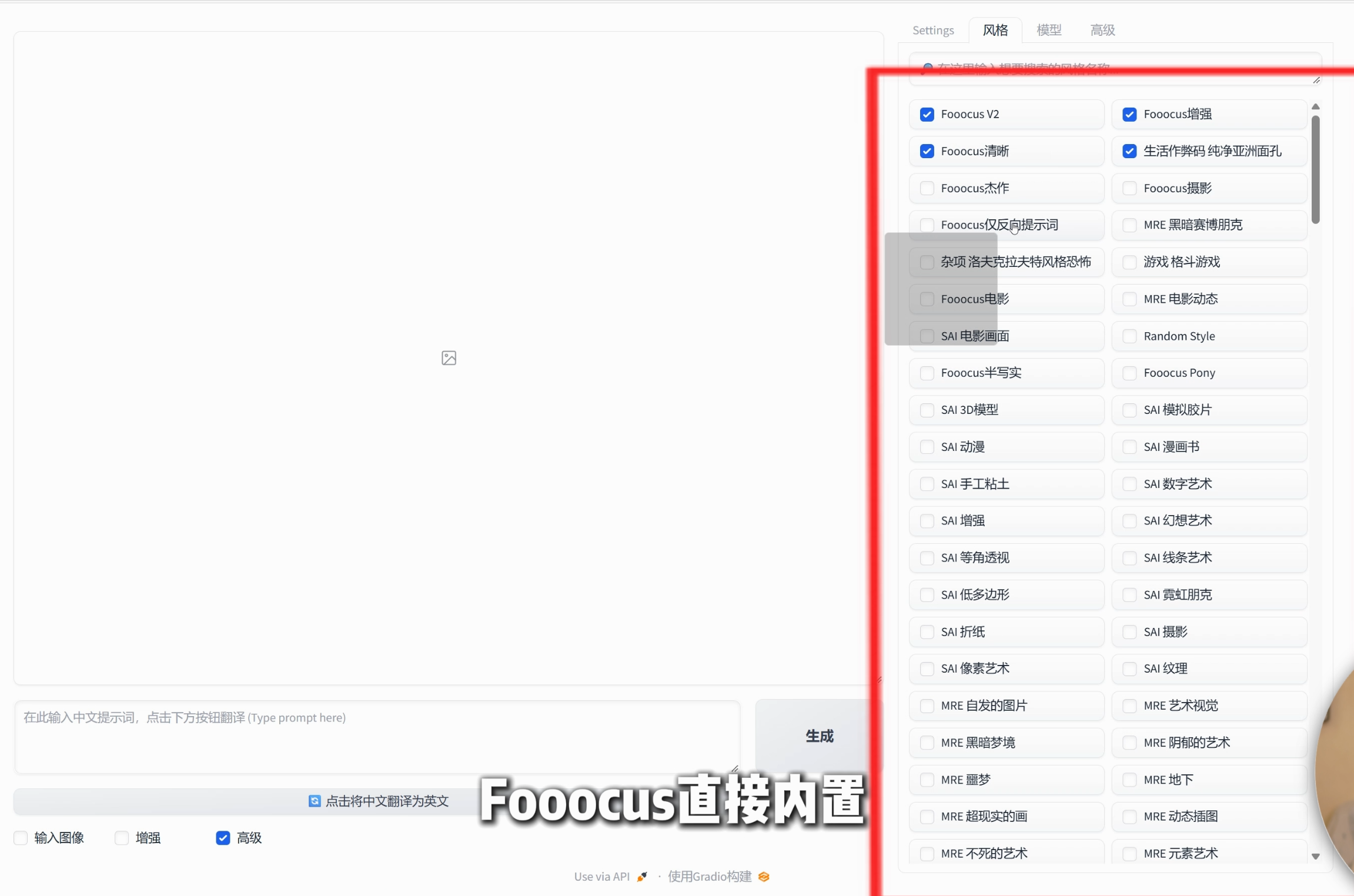This screenshot has height=896, width=1354.
Task: Click 点击将中文翻译为英文 button
Action: (x=379, y=801)
